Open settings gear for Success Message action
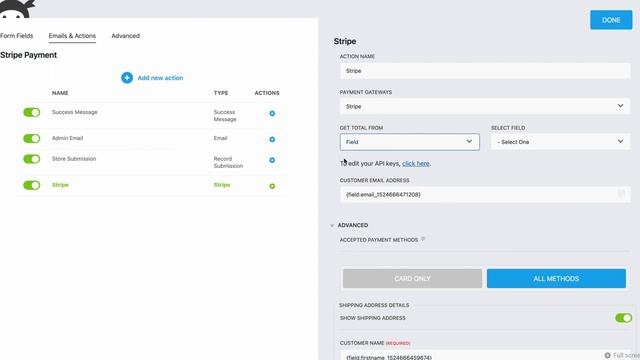This screenshot has height=360, width=640. click(272, 113)
